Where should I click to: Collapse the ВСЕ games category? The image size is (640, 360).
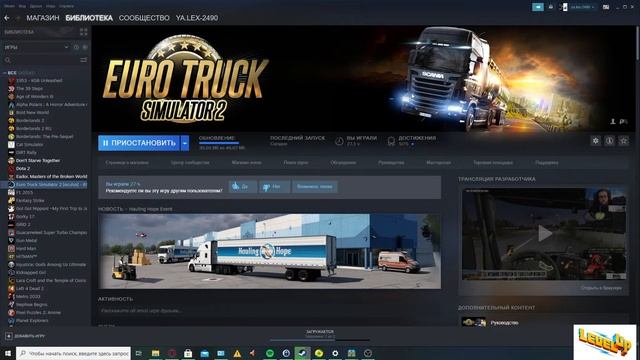[5, 73]
